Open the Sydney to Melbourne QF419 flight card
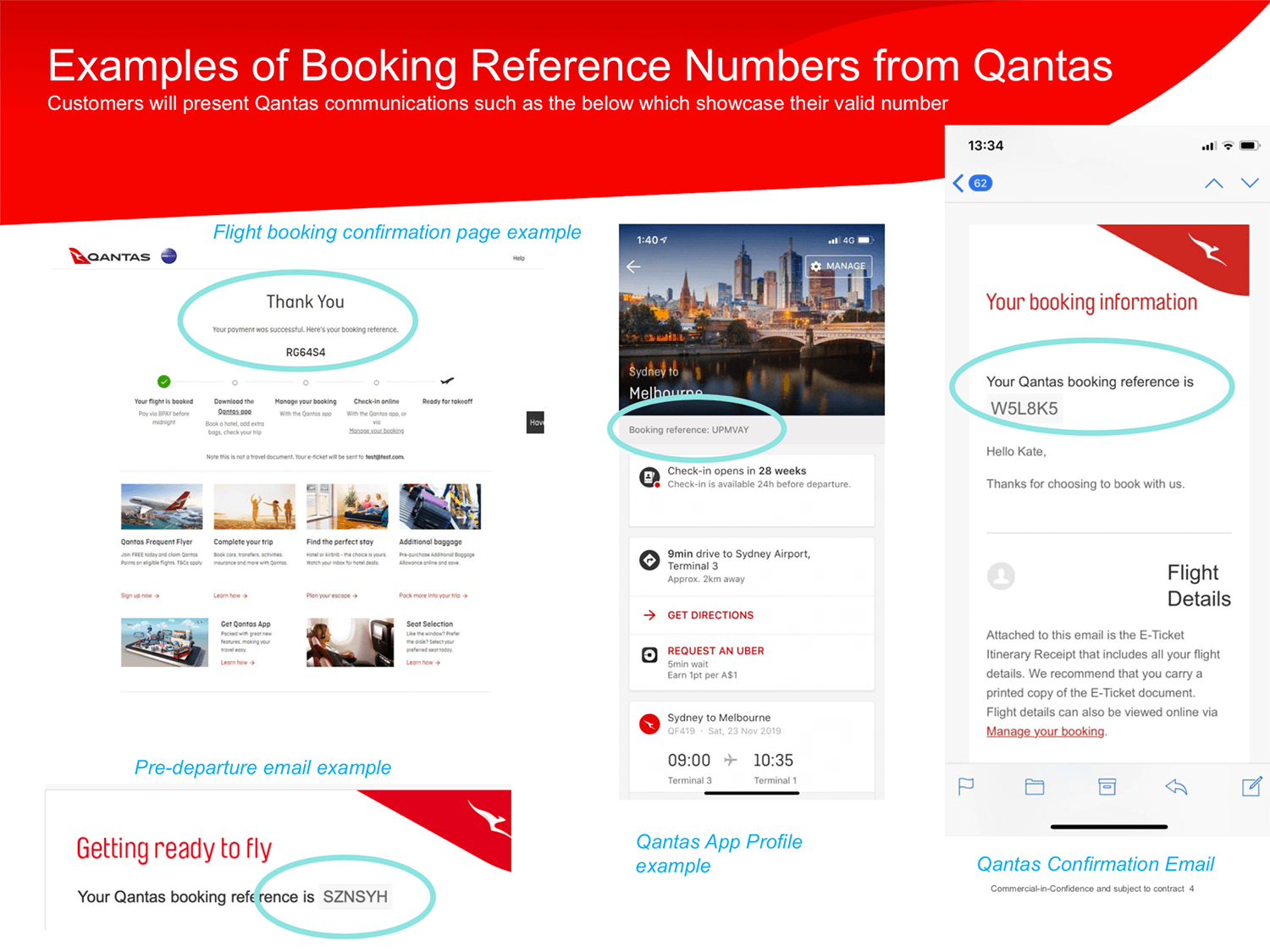Screen dimensions: 1270x952 click(752, 748)
